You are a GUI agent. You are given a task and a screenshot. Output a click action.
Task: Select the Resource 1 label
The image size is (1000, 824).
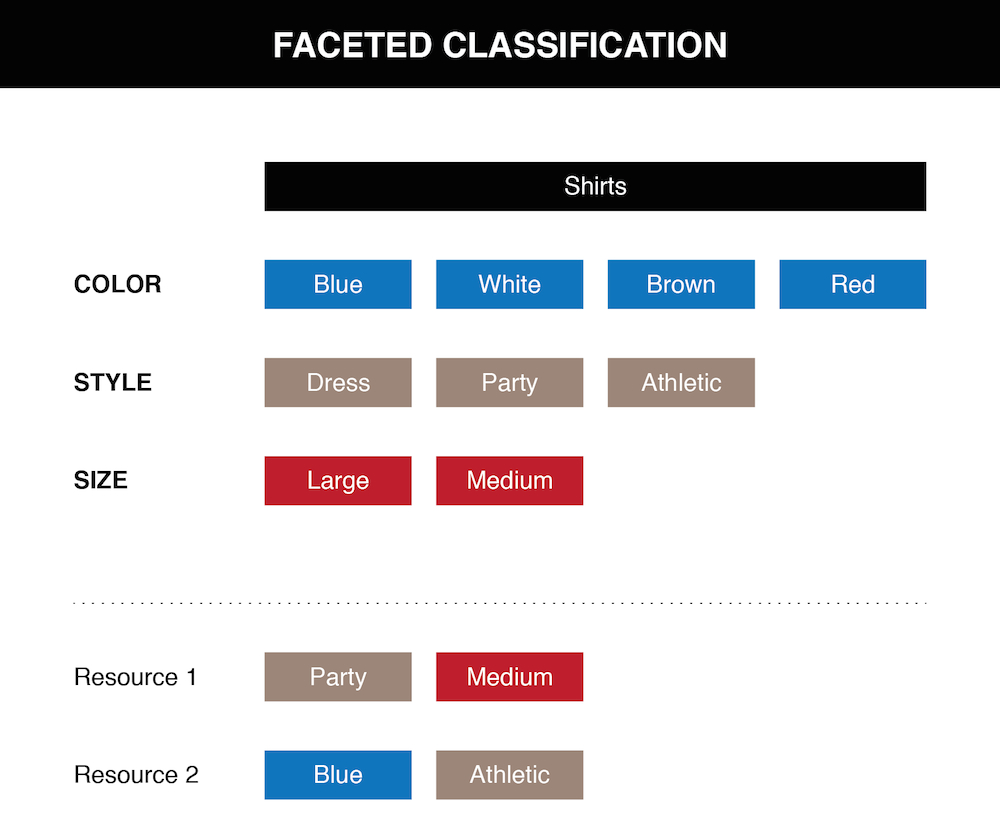point(136,677)
